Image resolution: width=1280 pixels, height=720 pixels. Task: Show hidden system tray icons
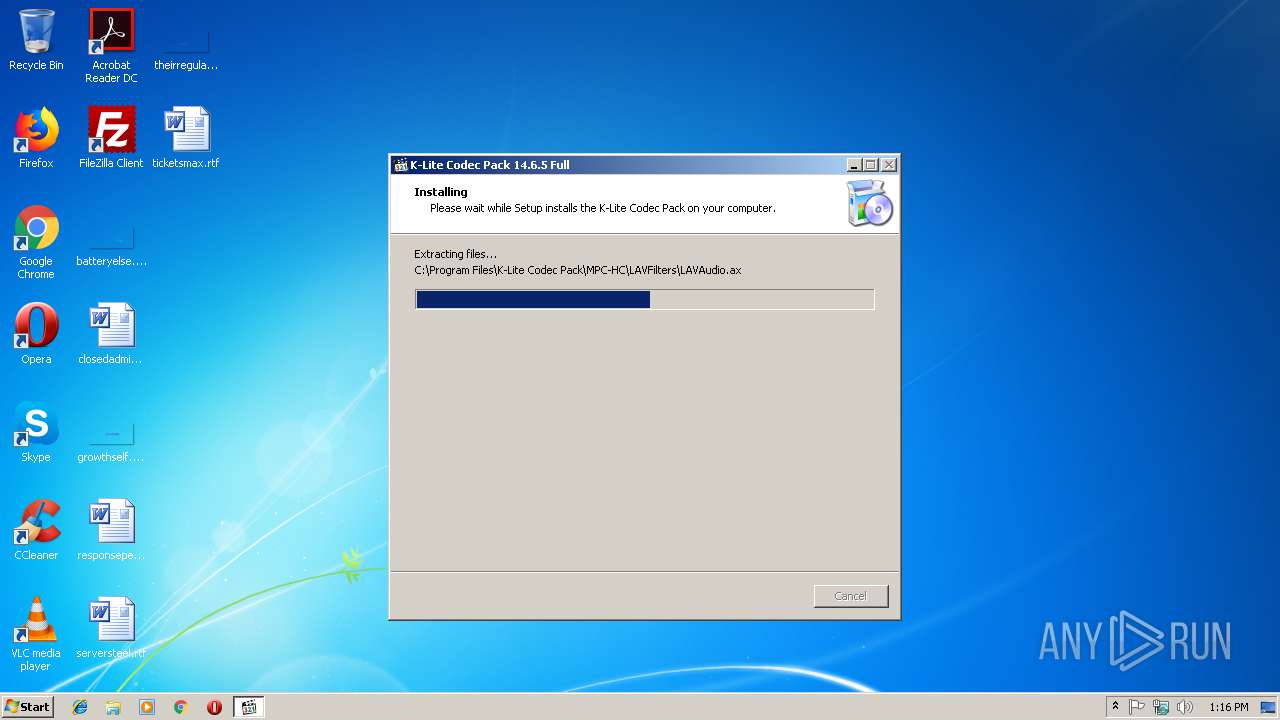pos(1115,707)
